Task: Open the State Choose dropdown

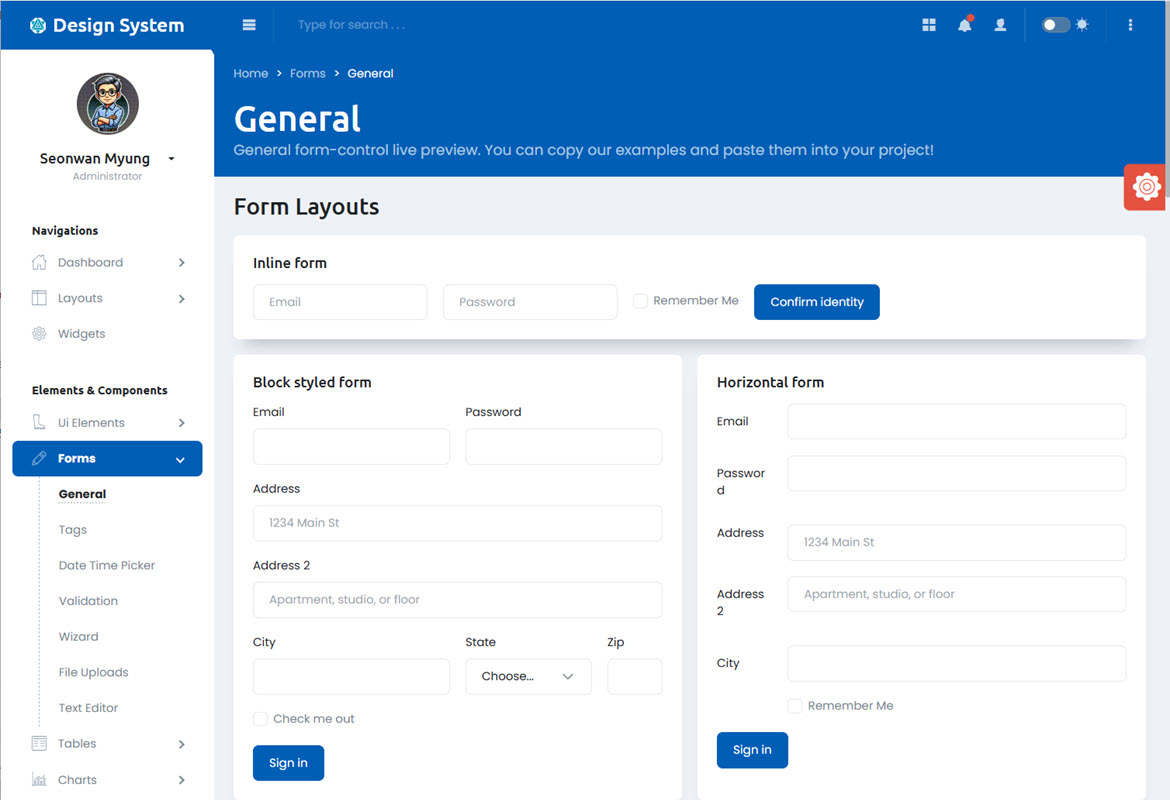Action: tap(528, 677)
